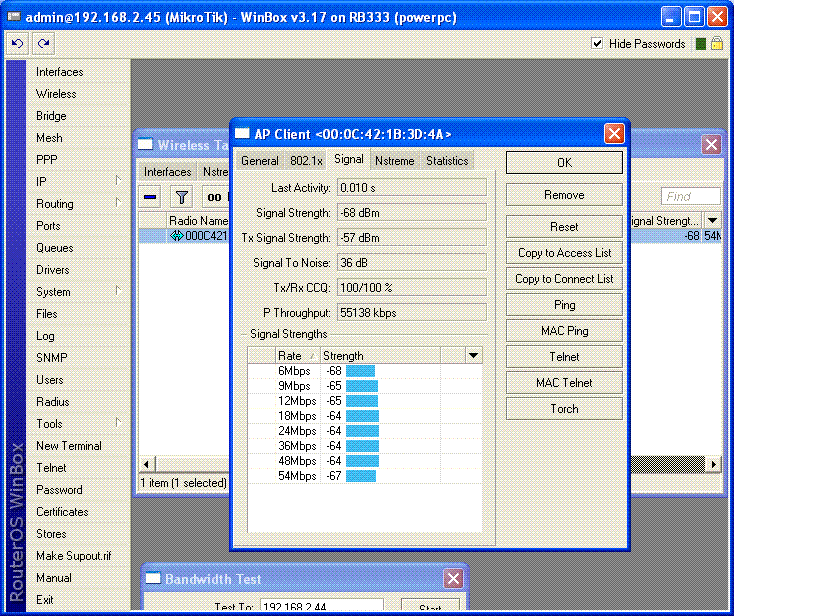Click the Reset button
Screen dimensions: 840x616
564,227
